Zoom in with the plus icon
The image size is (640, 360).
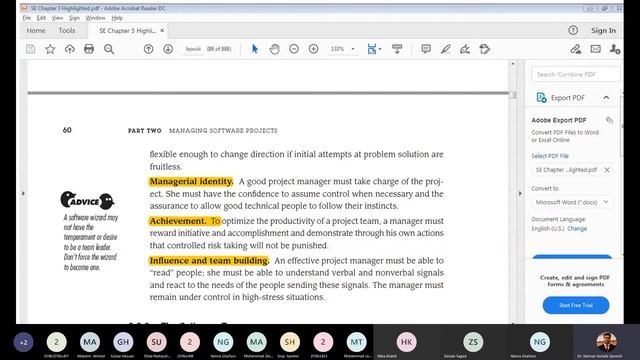pyautogui.click(x=313, y=49)
